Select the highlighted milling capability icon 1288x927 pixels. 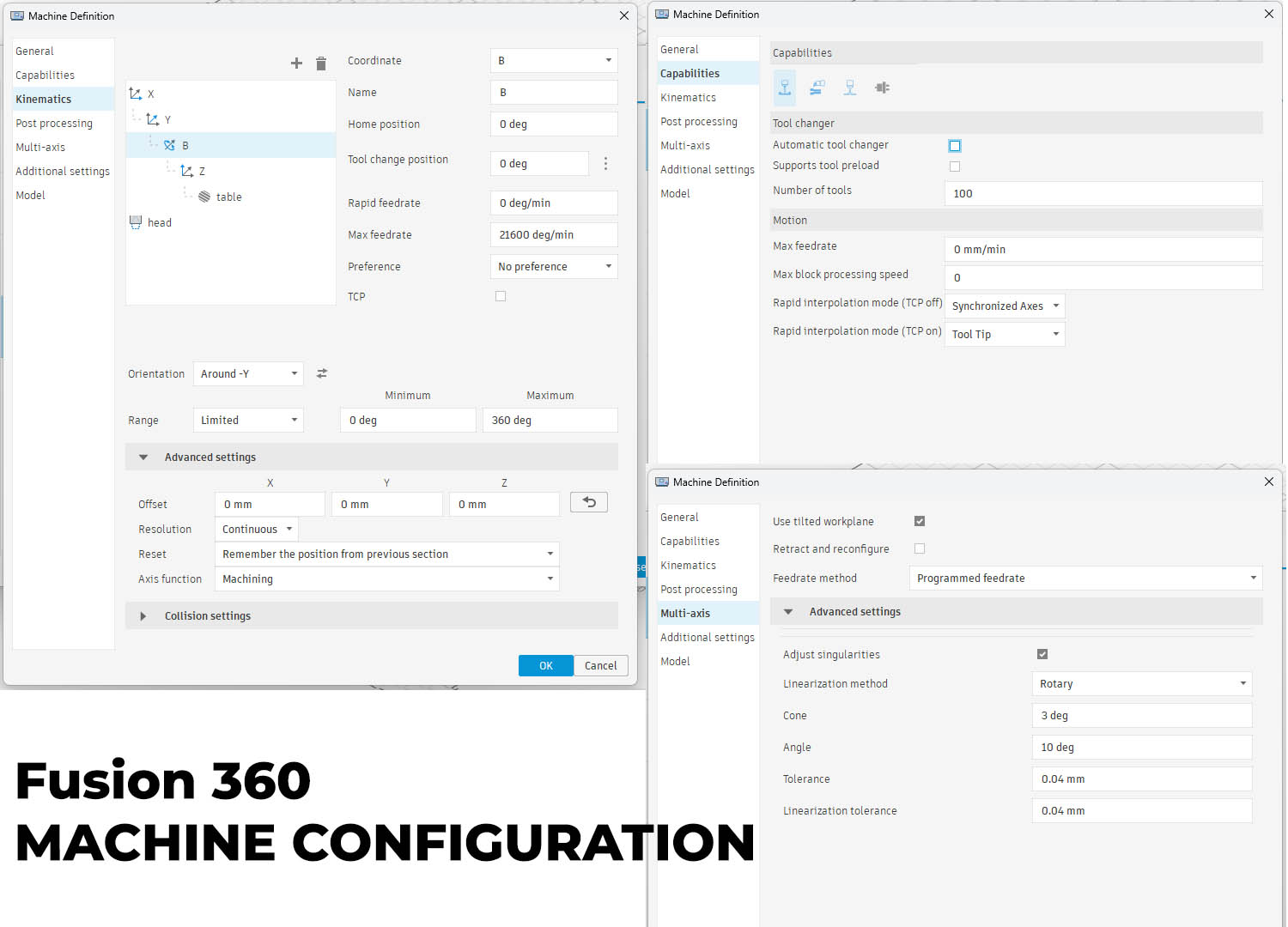tap(785, 88)
